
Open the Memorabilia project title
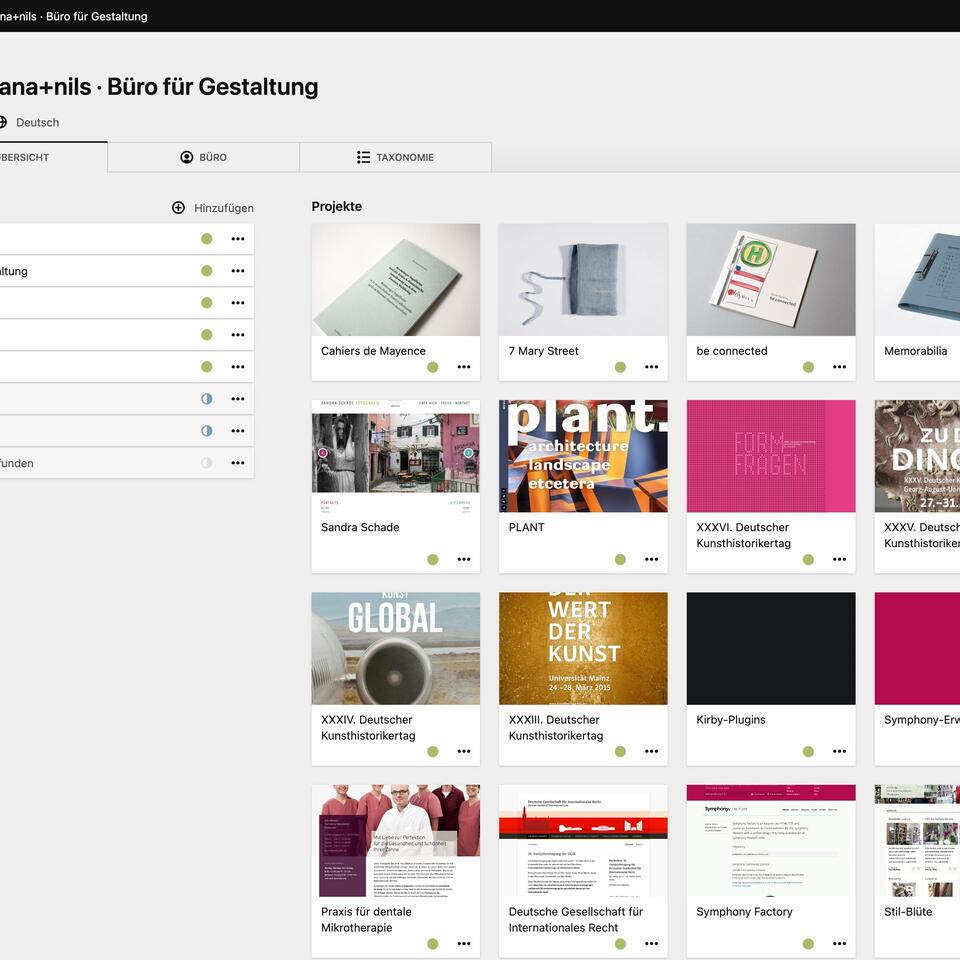tap(915, 351)
